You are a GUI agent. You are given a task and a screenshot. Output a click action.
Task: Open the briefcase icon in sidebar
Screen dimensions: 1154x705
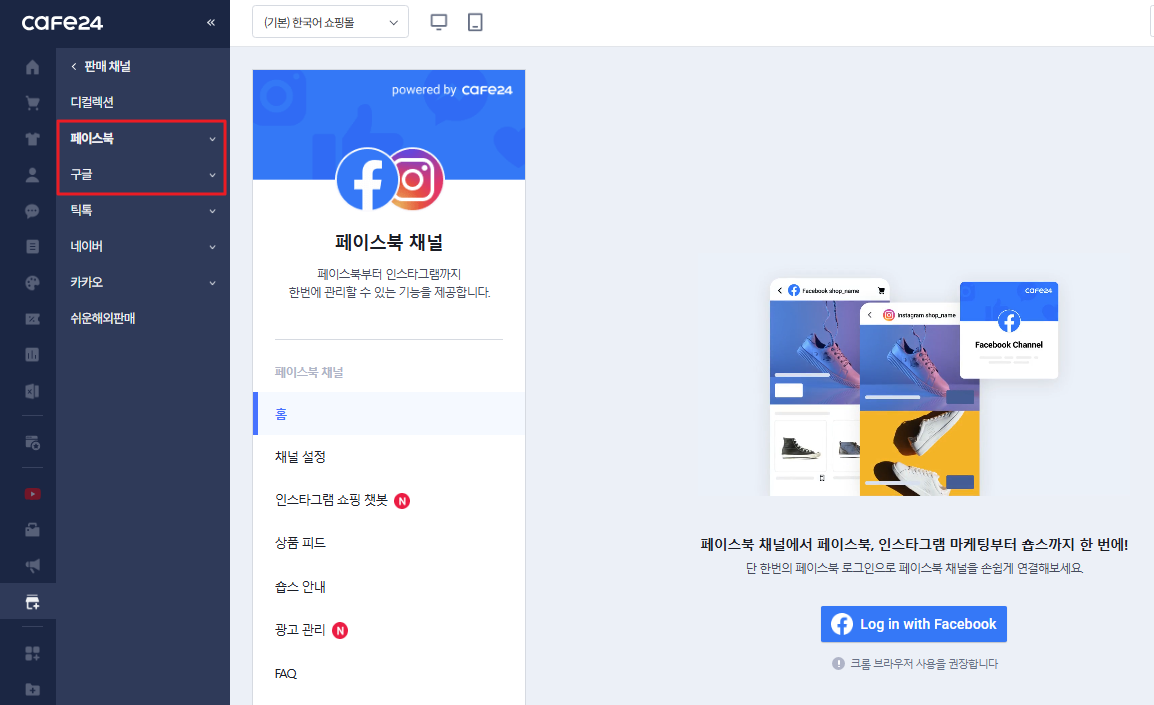point(32,530)
